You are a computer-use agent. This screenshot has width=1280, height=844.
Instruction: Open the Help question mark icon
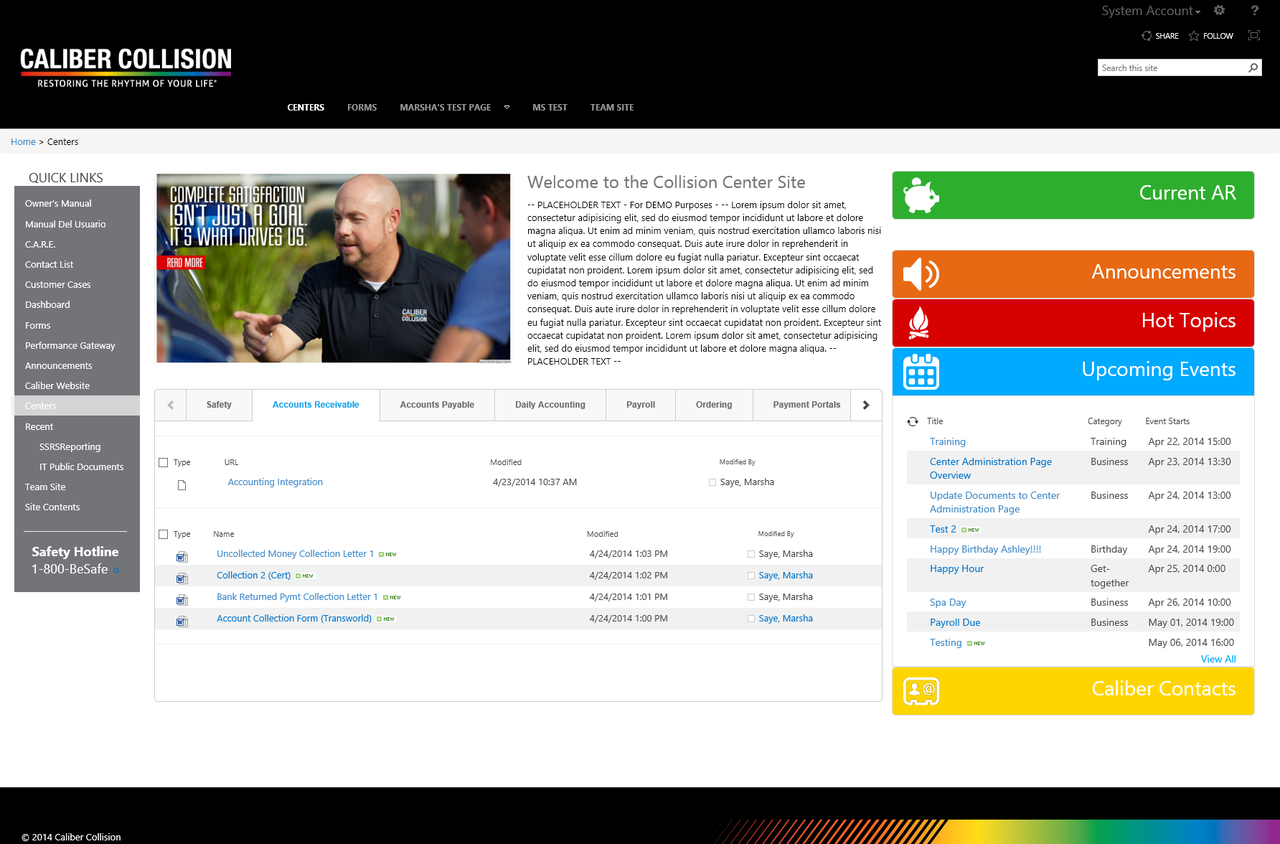[x=1255, y=11]
